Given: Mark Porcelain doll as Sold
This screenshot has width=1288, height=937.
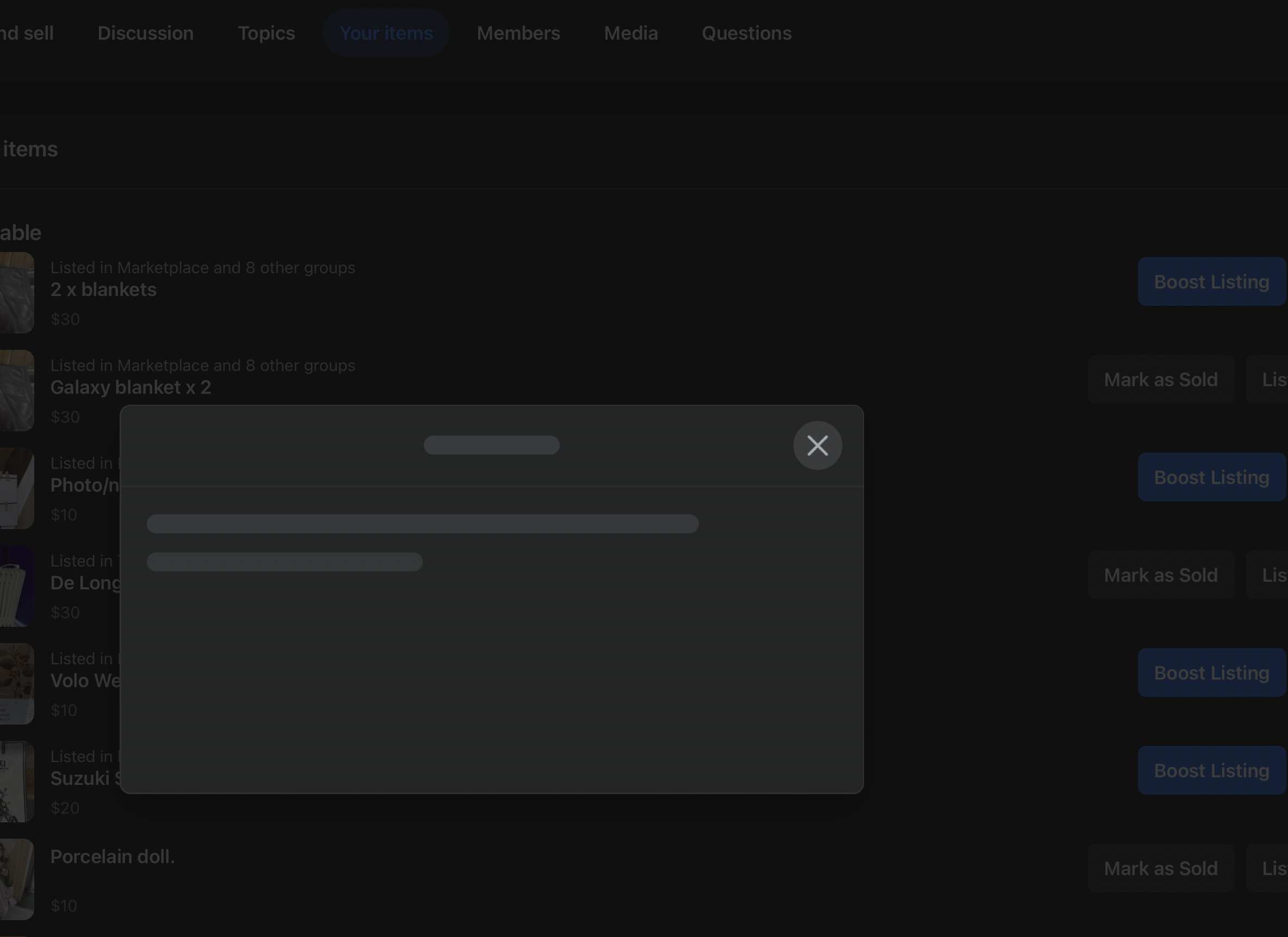Looking at the screenshot, I should [1160, 869].
